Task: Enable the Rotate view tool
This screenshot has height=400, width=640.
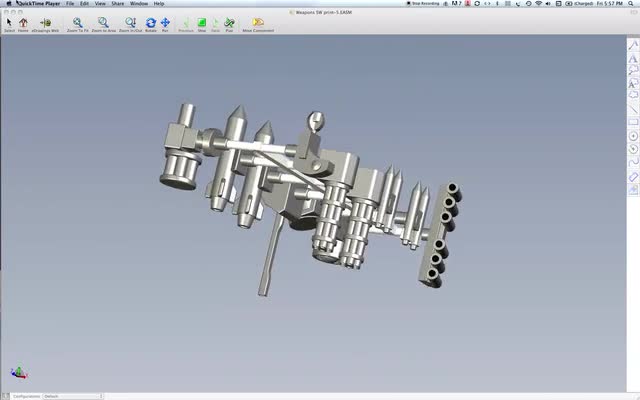Action: (151, 22)
